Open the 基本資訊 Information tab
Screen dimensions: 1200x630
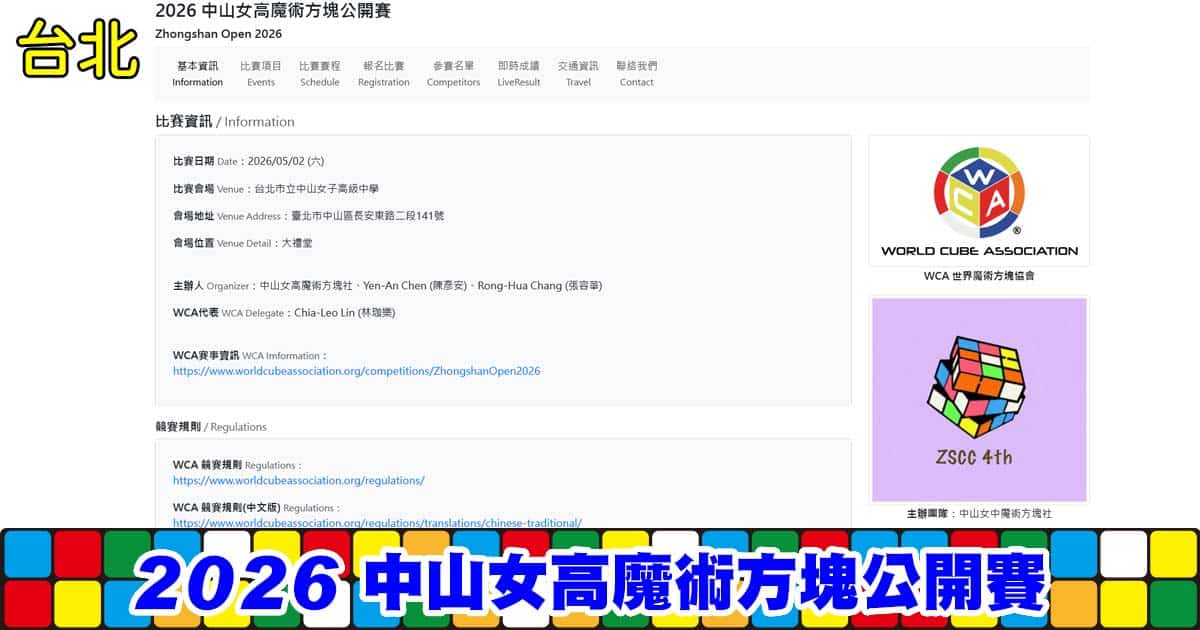point(197,74)
